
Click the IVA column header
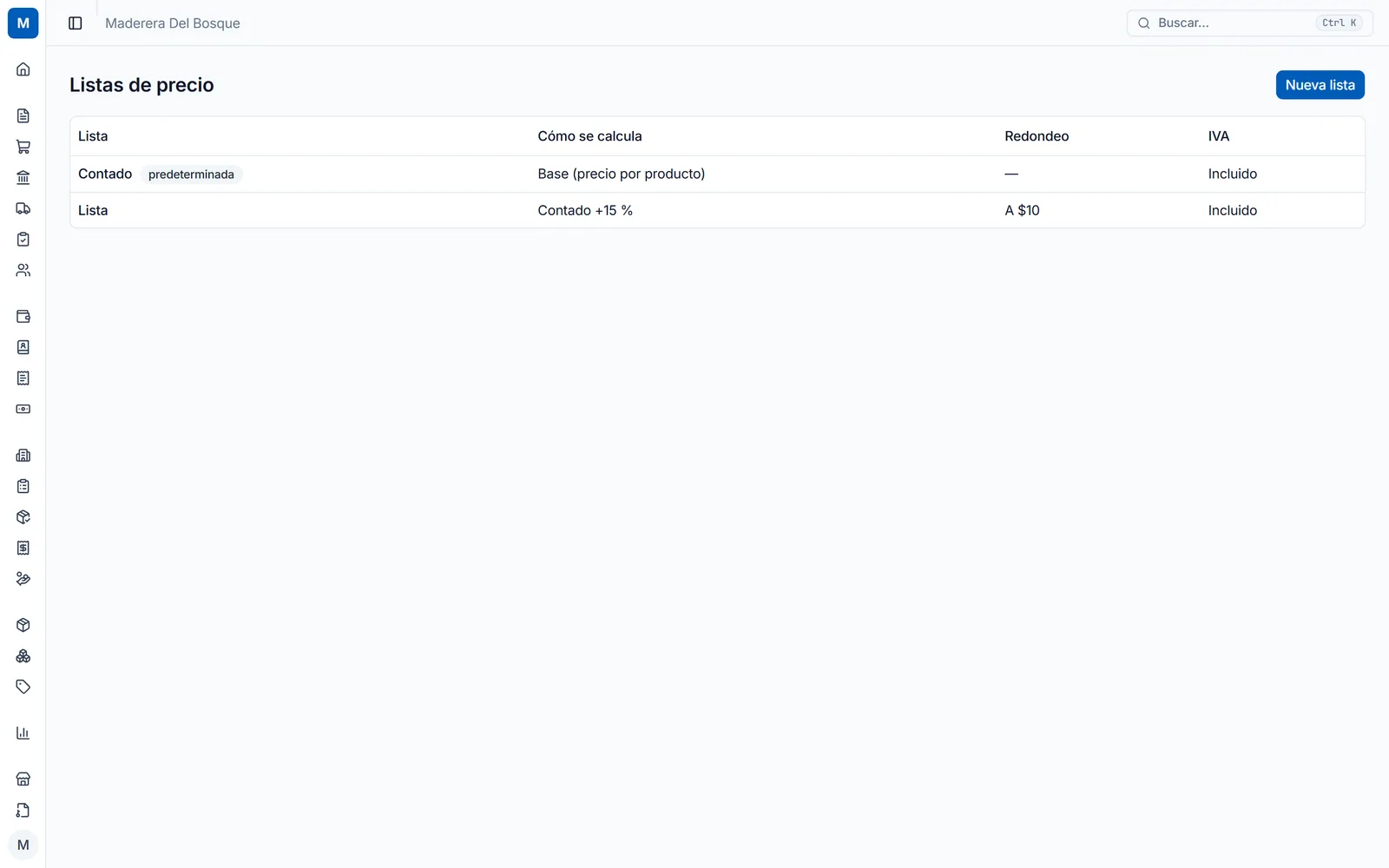(x=1218, y=136)
